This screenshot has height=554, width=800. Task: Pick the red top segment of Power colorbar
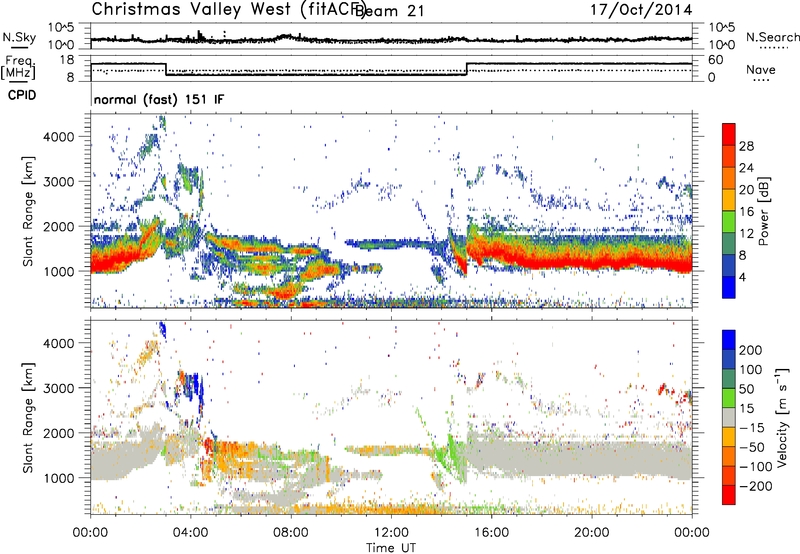pos(729,135)
